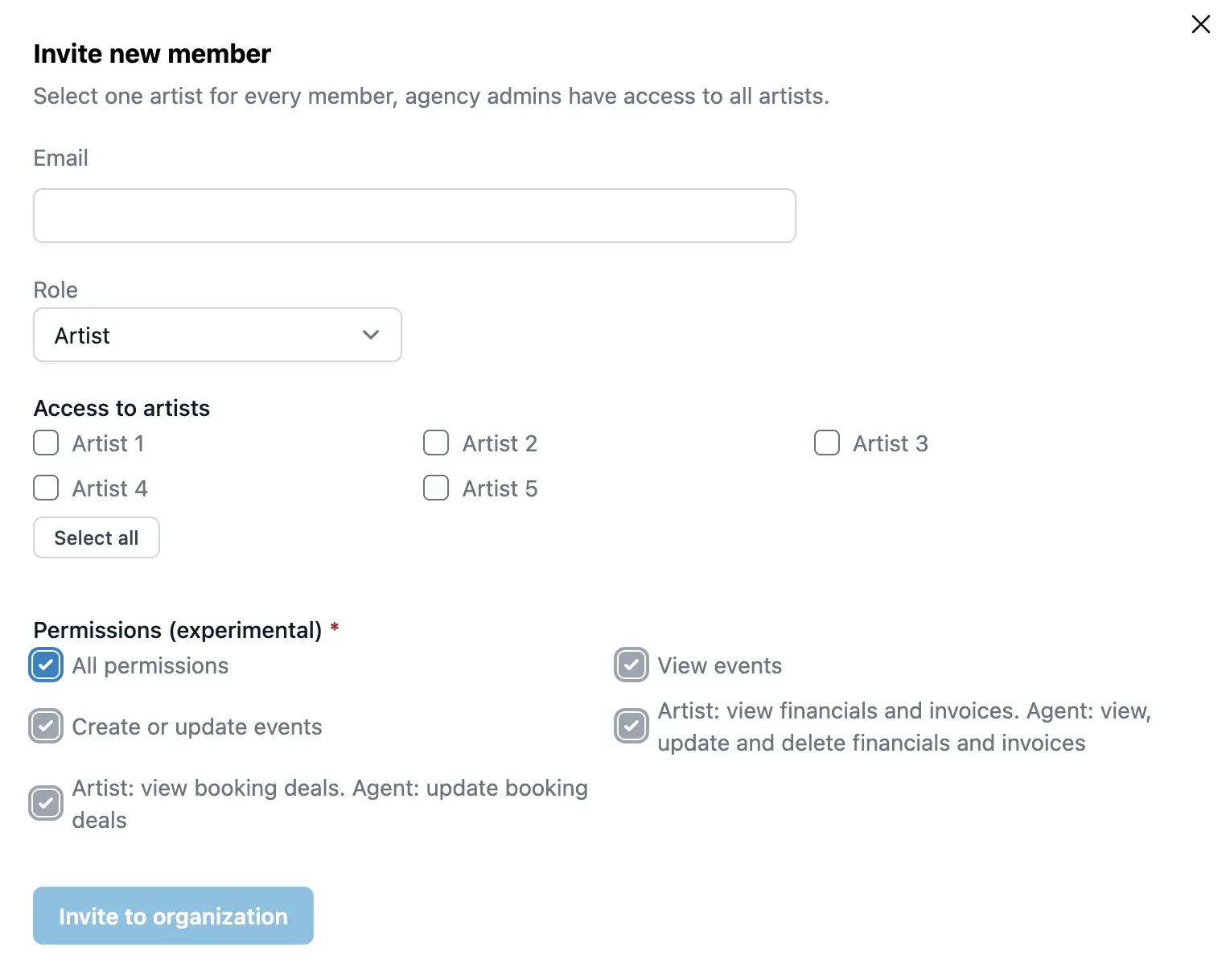This screenshot has height=980, width=1226.
Task: Click the Email input field
Action: [414, 216]
